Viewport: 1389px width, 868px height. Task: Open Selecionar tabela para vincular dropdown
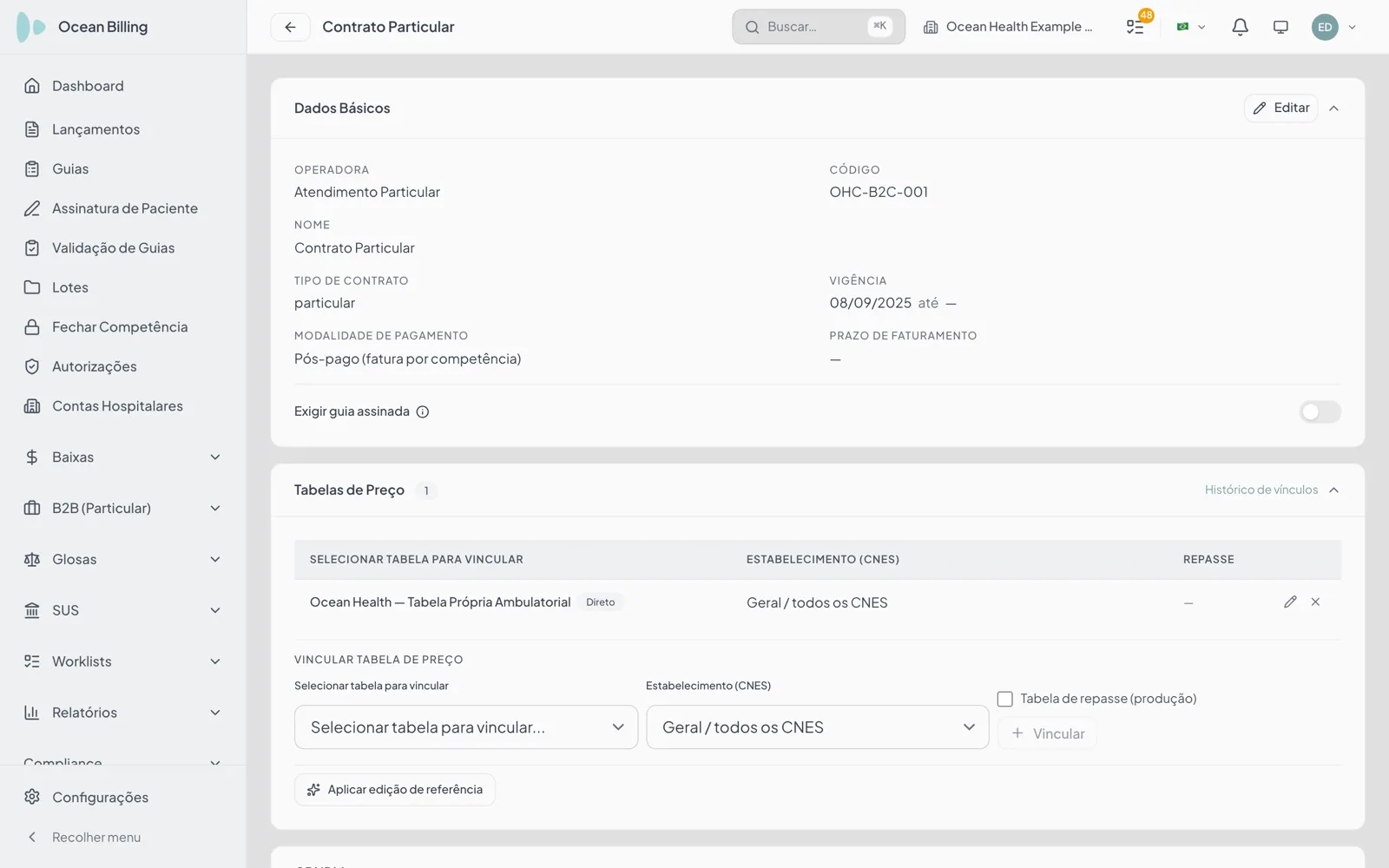pyautogui.click(x=466, y=727)
